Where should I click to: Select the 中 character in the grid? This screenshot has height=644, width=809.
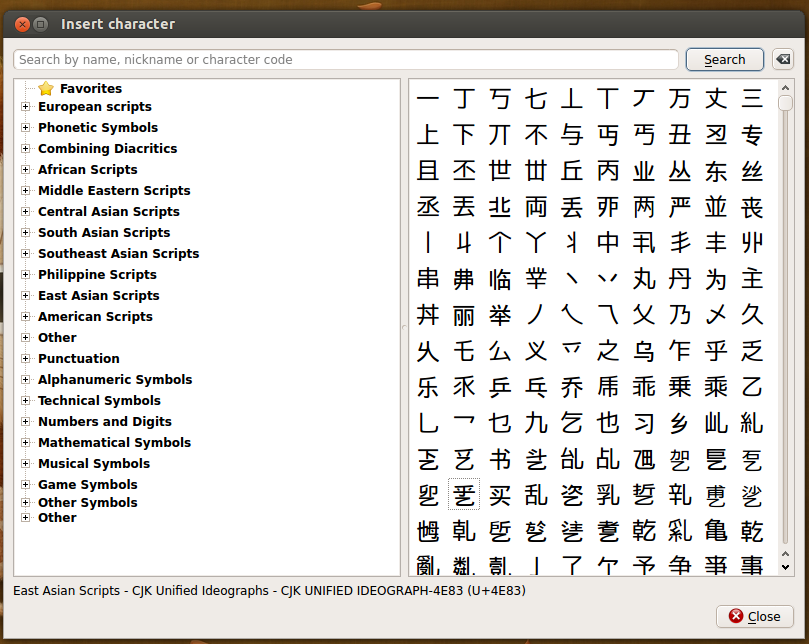(608, 242)
